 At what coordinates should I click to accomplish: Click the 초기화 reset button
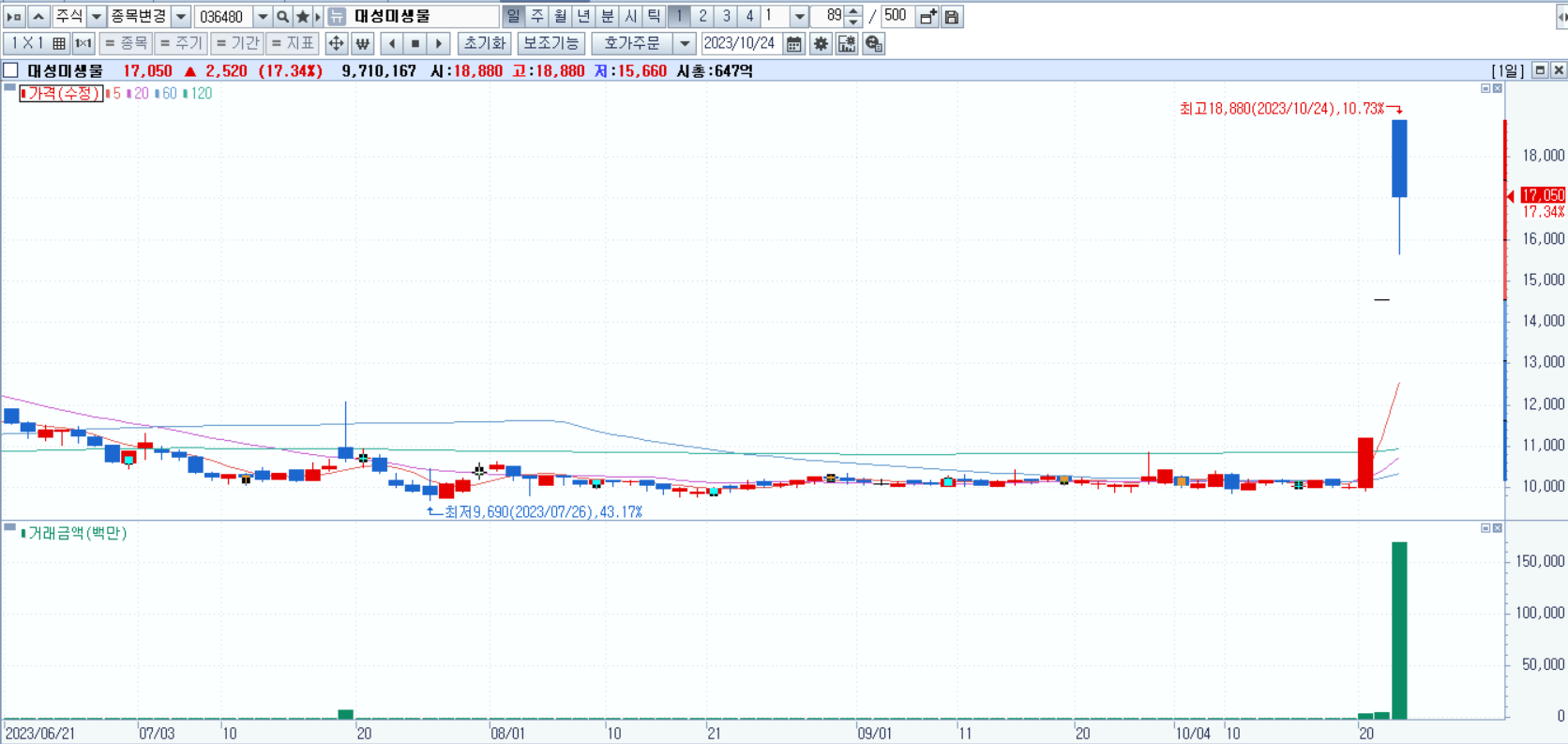click(x=485, y=43)
